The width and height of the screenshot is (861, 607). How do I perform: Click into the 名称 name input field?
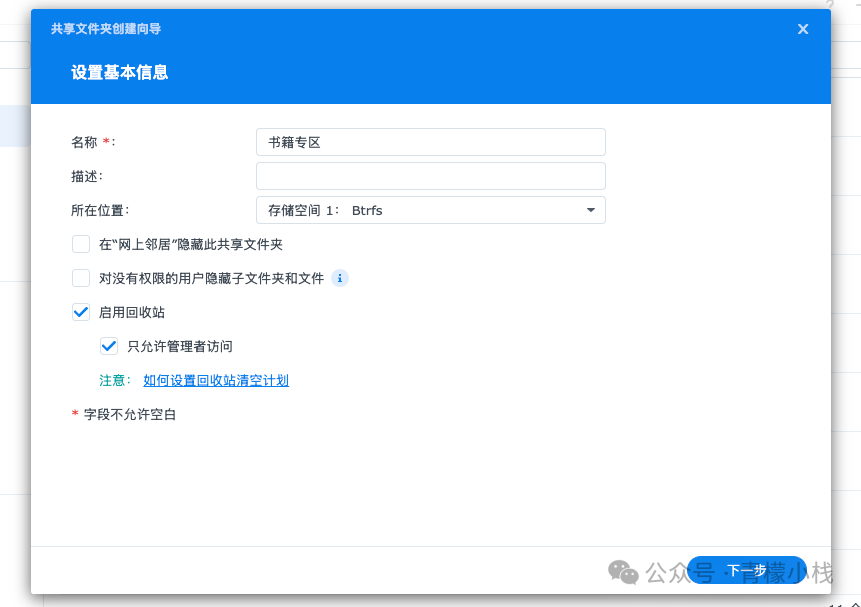click(x=430, y=141)
